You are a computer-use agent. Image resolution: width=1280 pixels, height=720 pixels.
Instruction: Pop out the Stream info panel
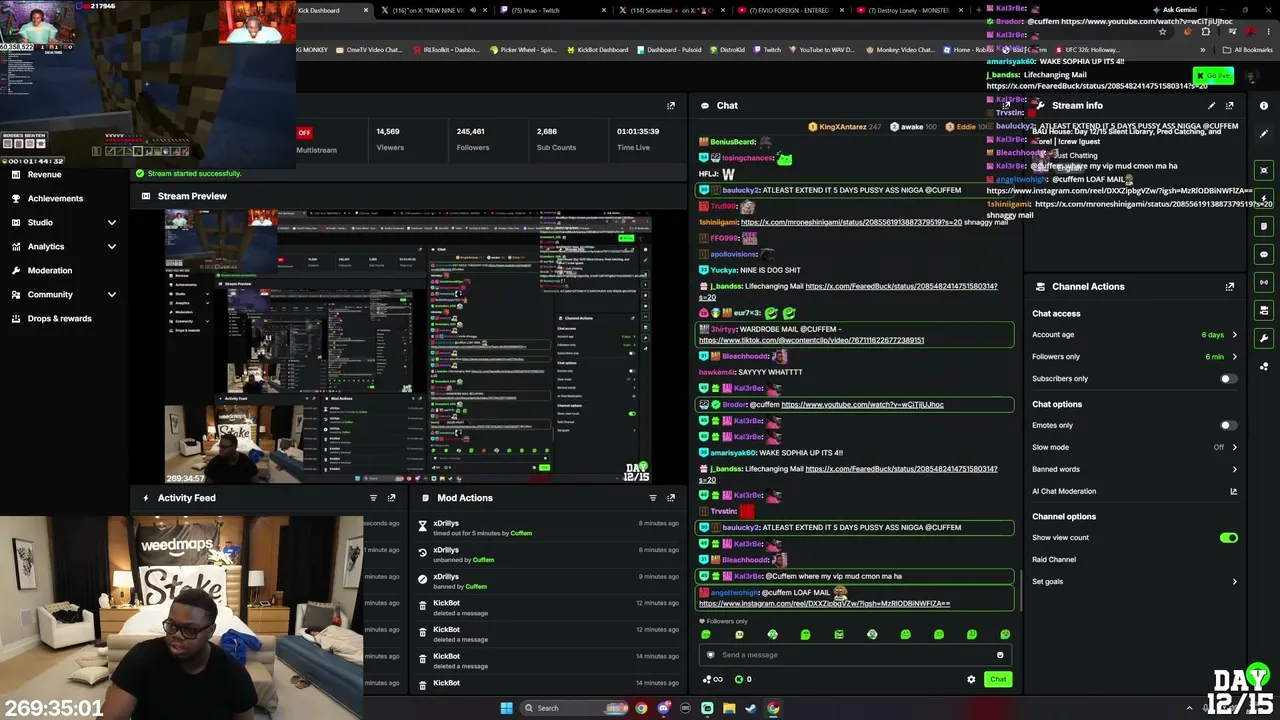coord(1230,105)
